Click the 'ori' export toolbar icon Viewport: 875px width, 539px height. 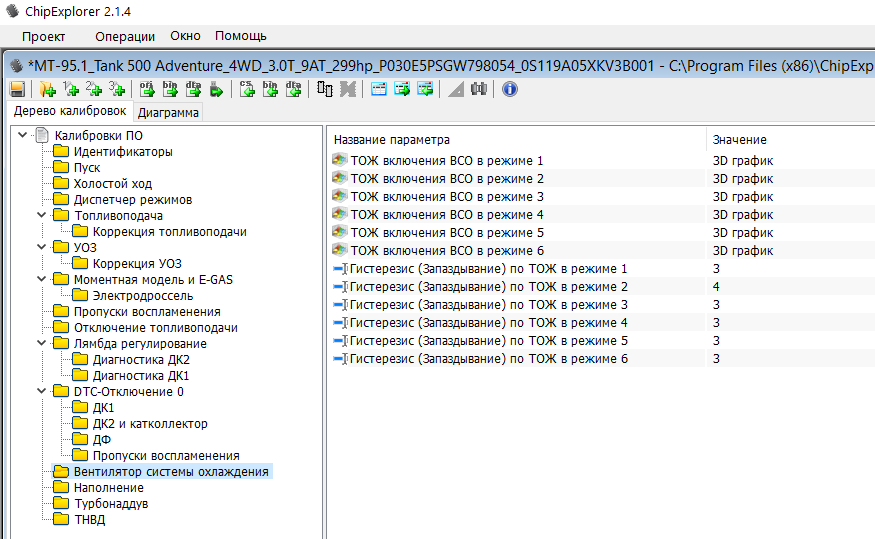coord(147,89)
